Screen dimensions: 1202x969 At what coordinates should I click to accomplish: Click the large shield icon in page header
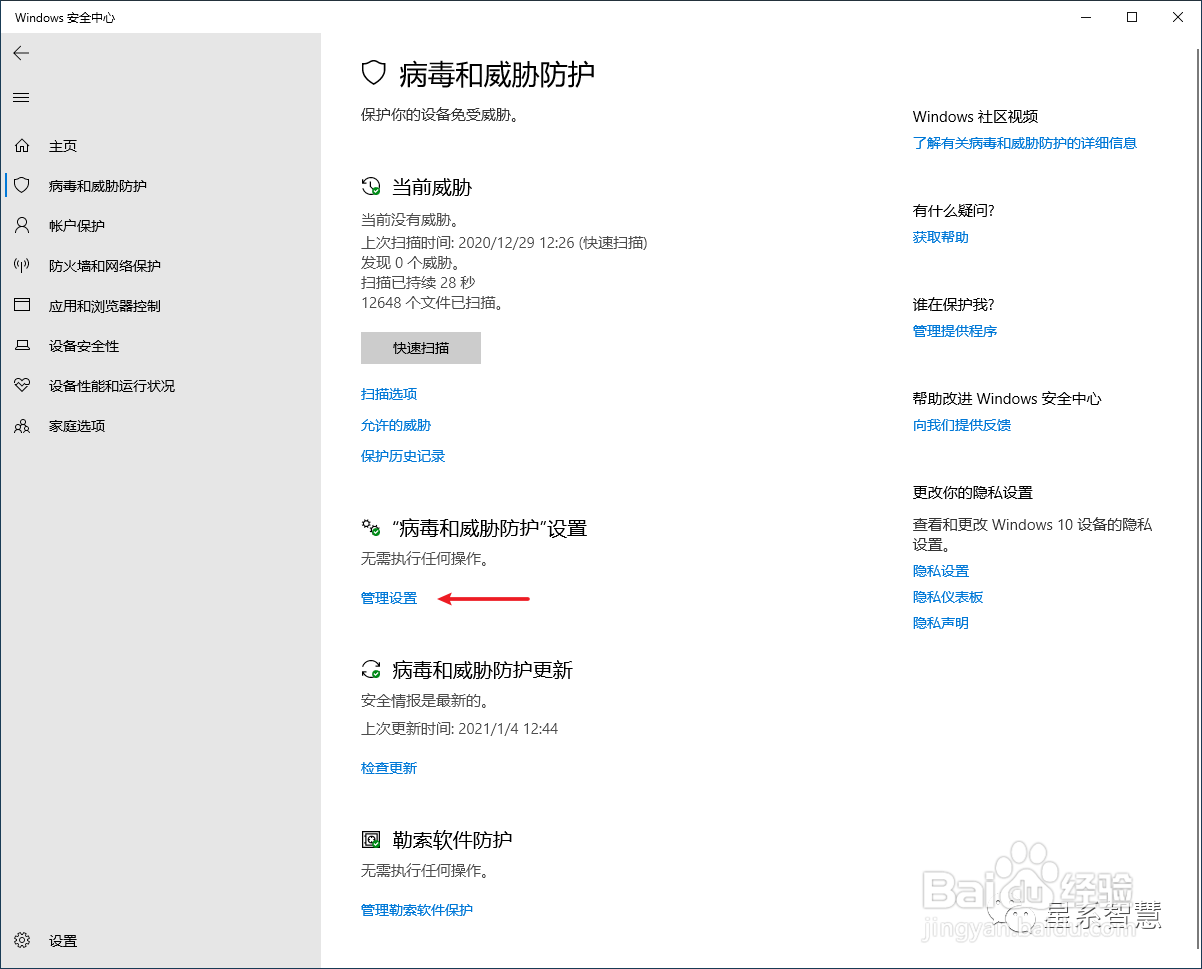pyautogui.click(x=373, y=73)
